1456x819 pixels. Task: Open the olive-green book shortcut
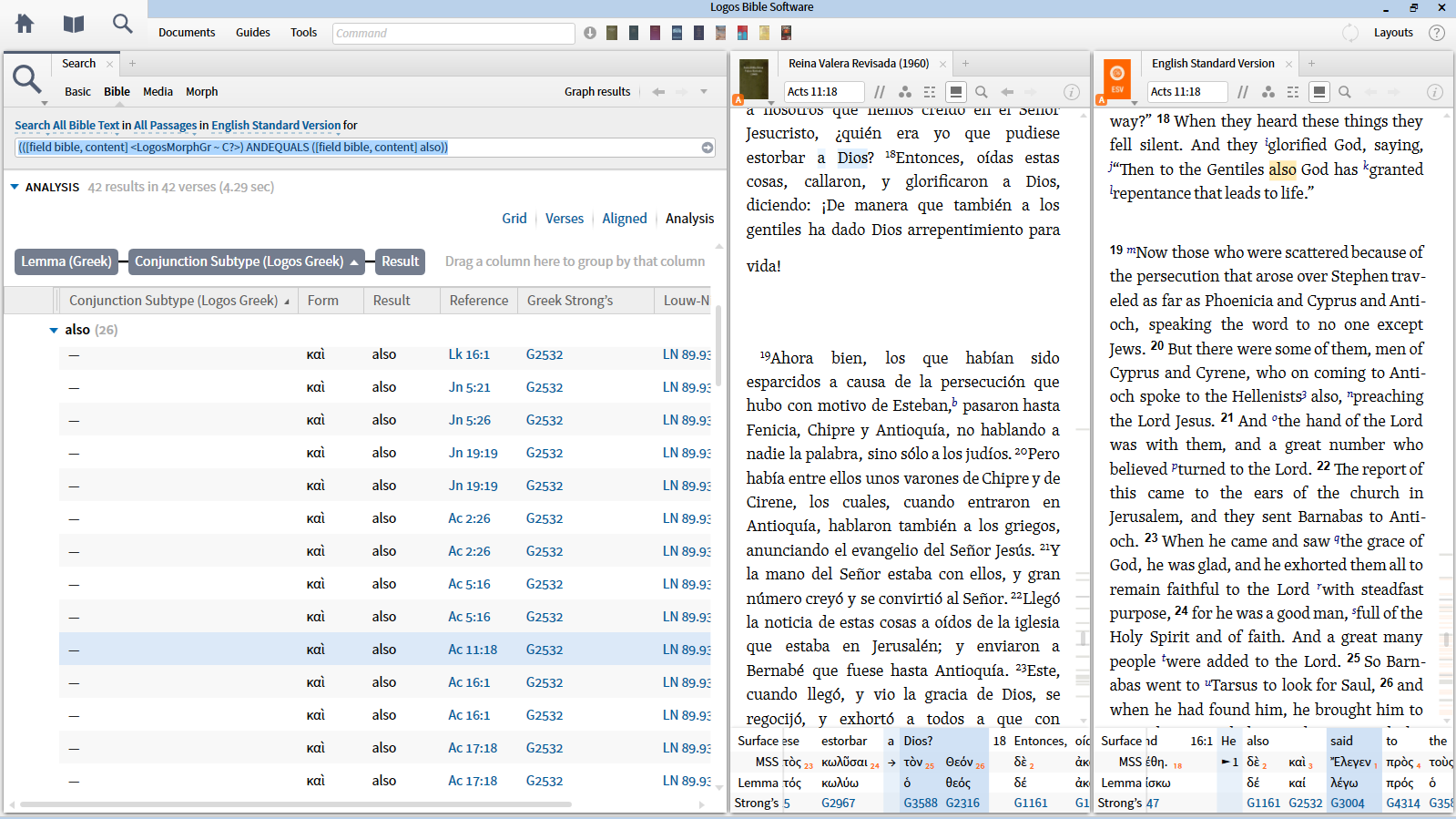point(612,33)
